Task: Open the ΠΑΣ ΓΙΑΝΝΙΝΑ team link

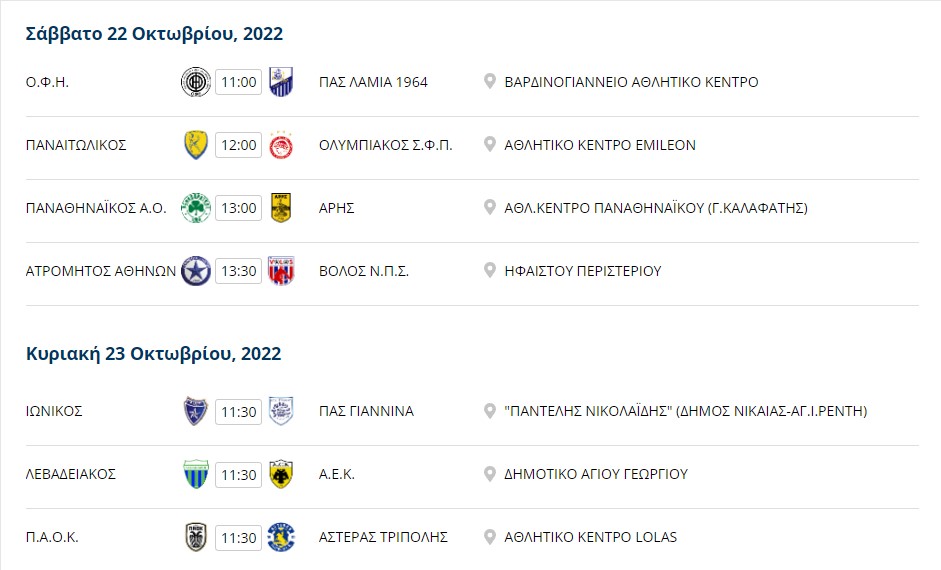Action: tap(366, 412)
